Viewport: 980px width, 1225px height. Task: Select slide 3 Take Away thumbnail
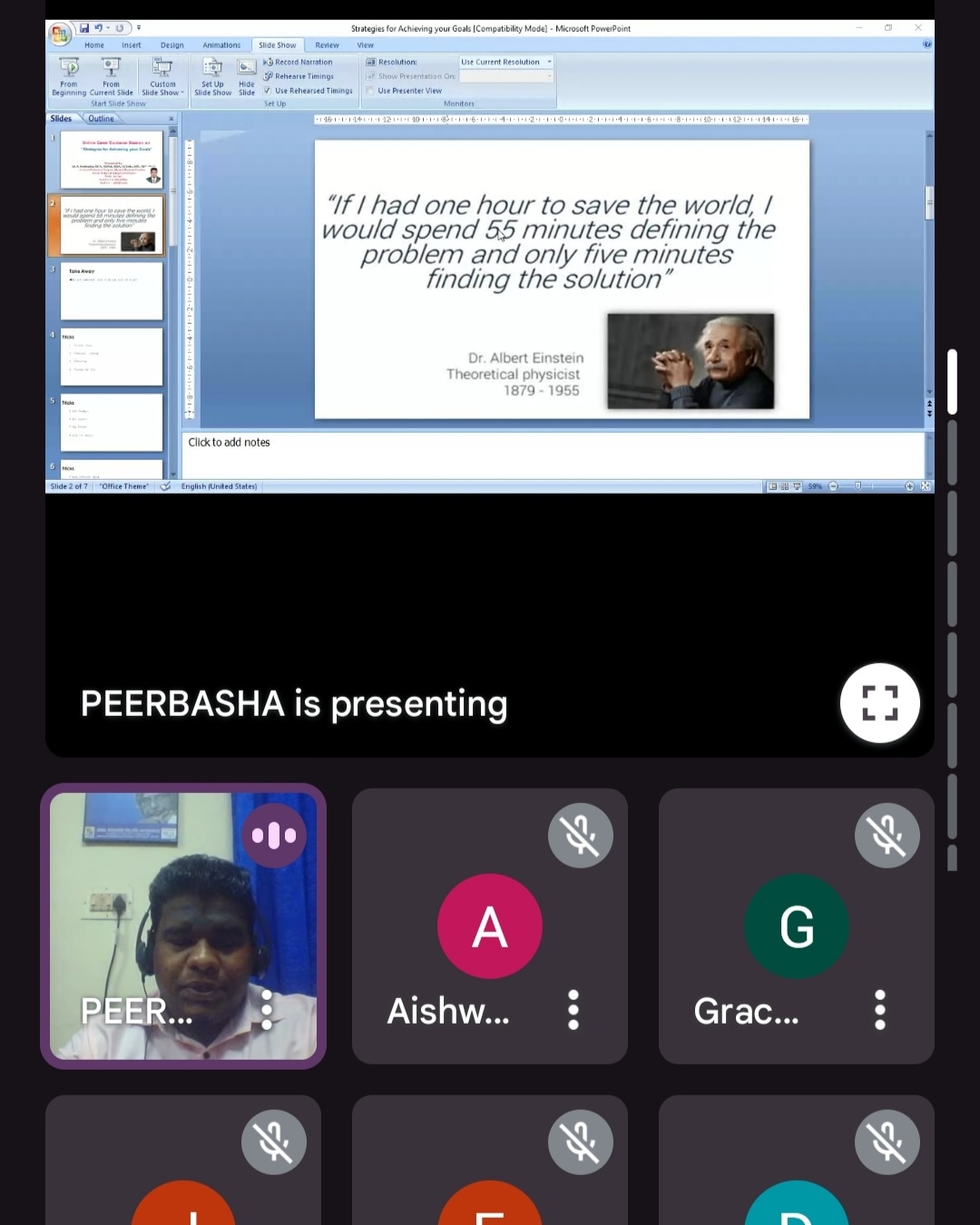(112, 291)
